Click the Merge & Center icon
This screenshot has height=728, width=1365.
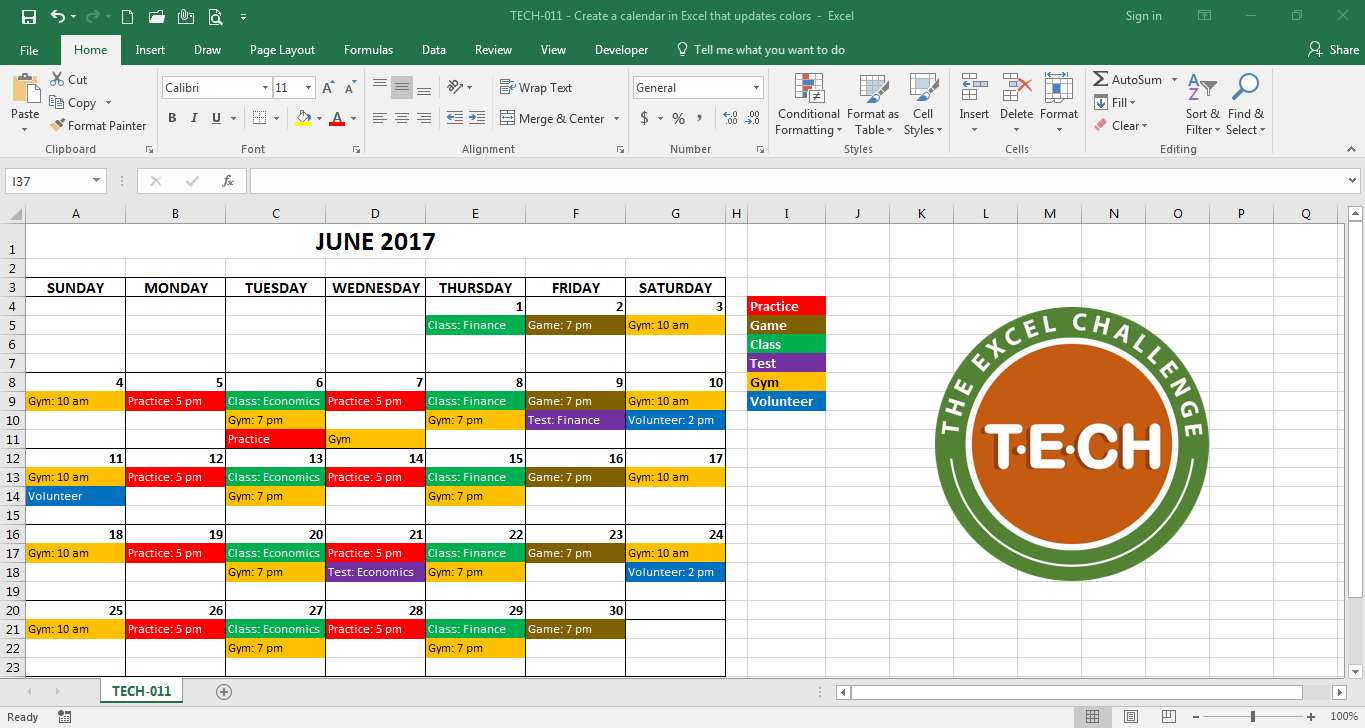(x=507, y=119)
